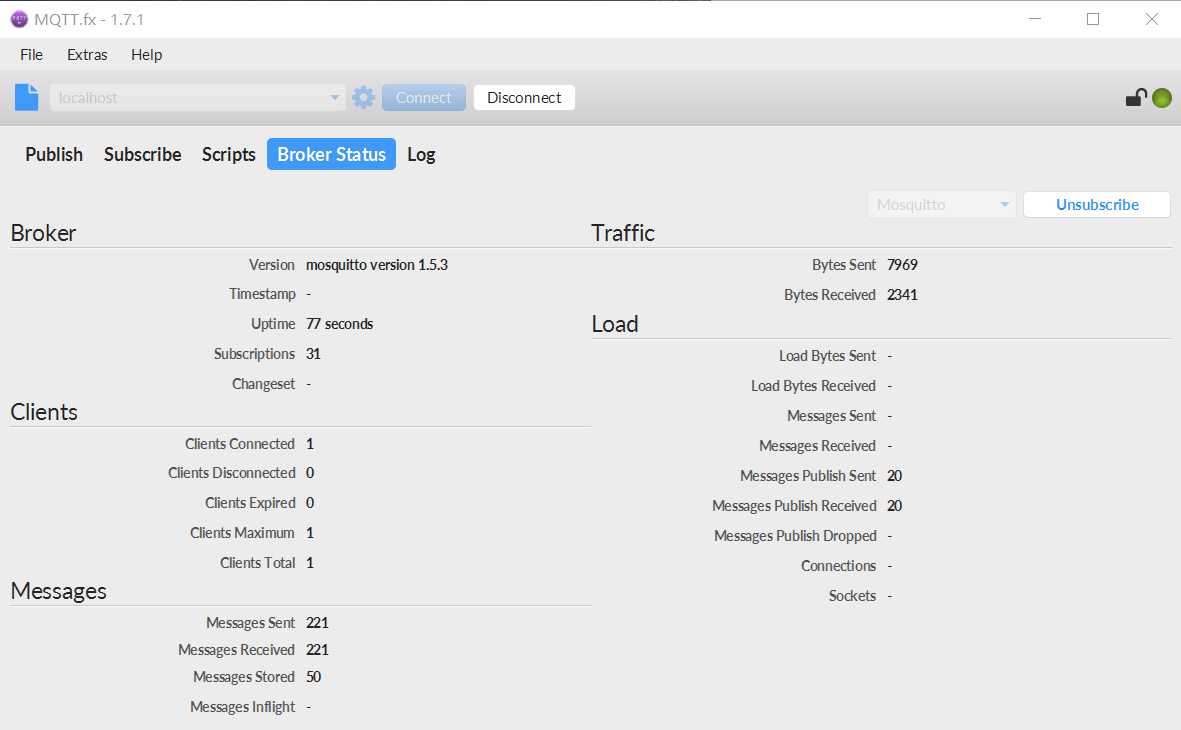Viewport: 1181px width, 730px height.
Task: Click the 'Clients Total' label
Action: pyautogui.click(x=258, y=564)
